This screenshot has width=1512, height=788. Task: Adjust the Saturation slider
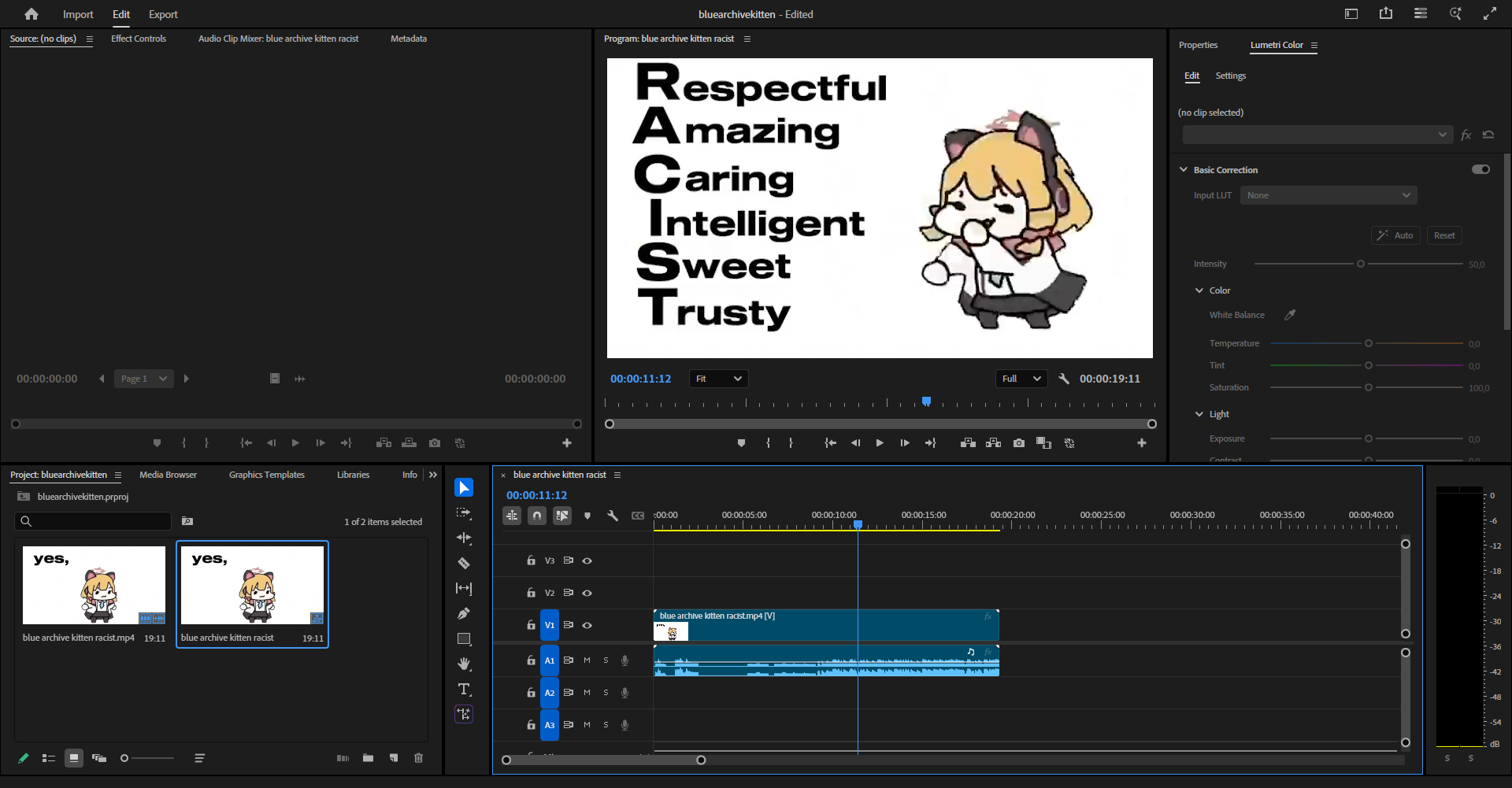(x=1367, y=387)
